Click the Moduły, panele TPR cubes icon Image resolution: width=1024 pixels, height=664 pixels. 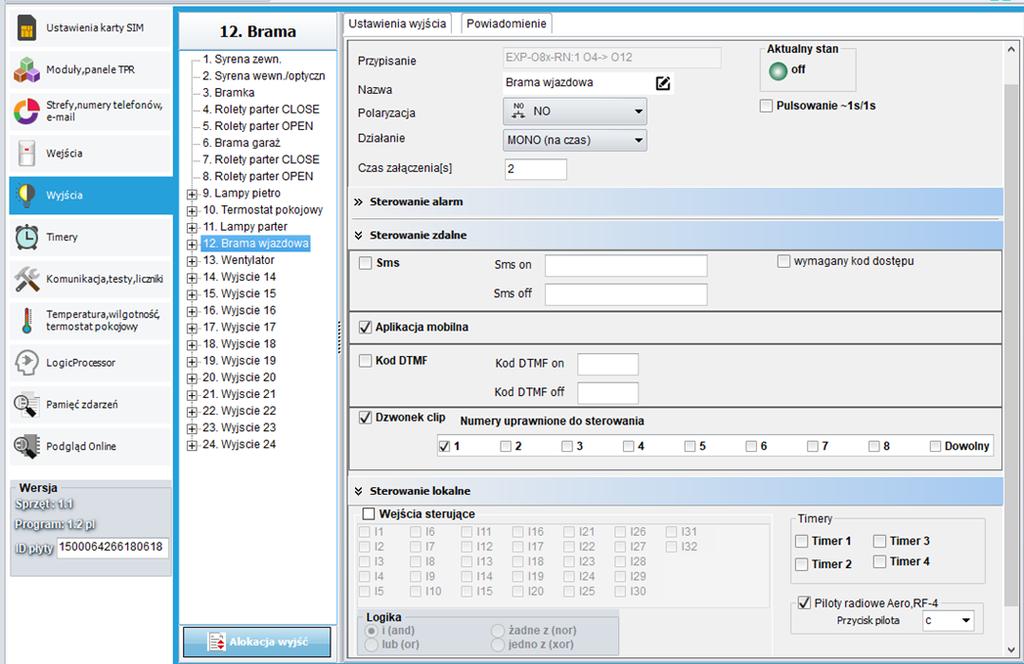pyautogui.click(x=26, y=70)
